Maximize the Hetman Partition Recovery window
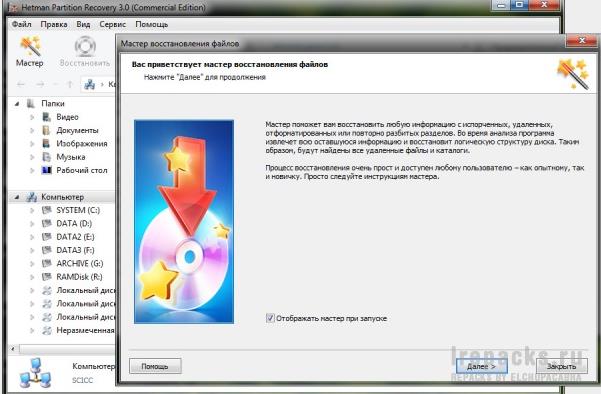The image size is (601, 394). tap(520, 5)
